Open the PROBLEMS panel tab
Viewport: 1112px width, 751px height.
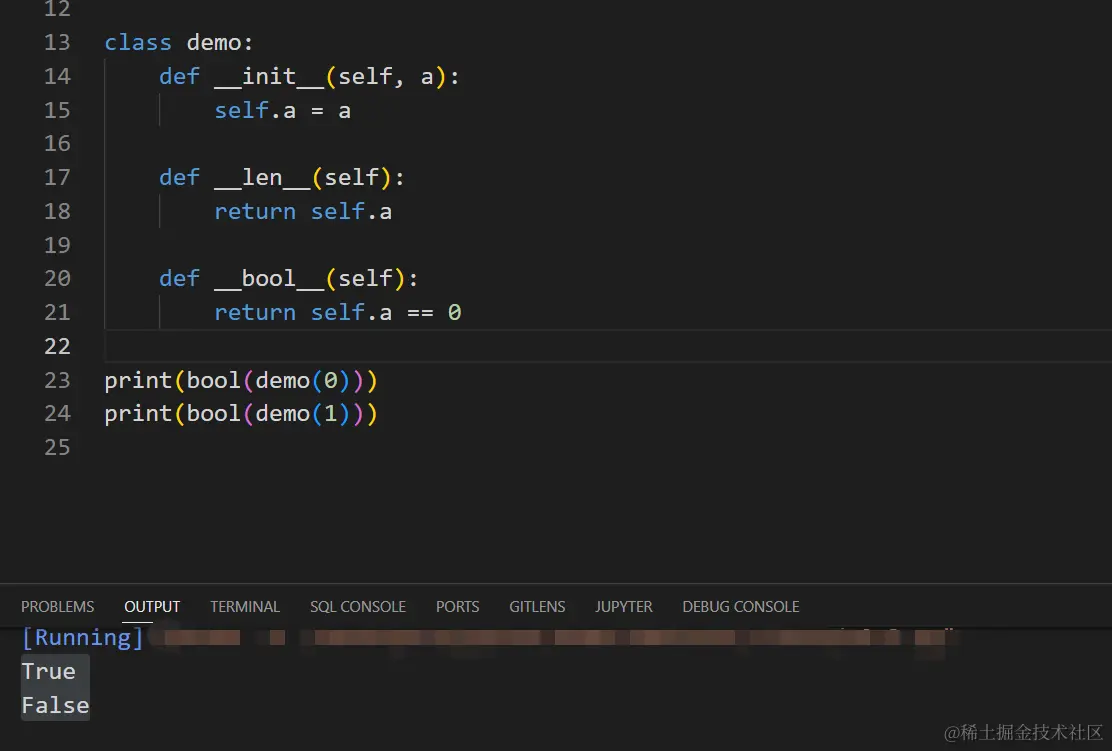click(57, 606)
